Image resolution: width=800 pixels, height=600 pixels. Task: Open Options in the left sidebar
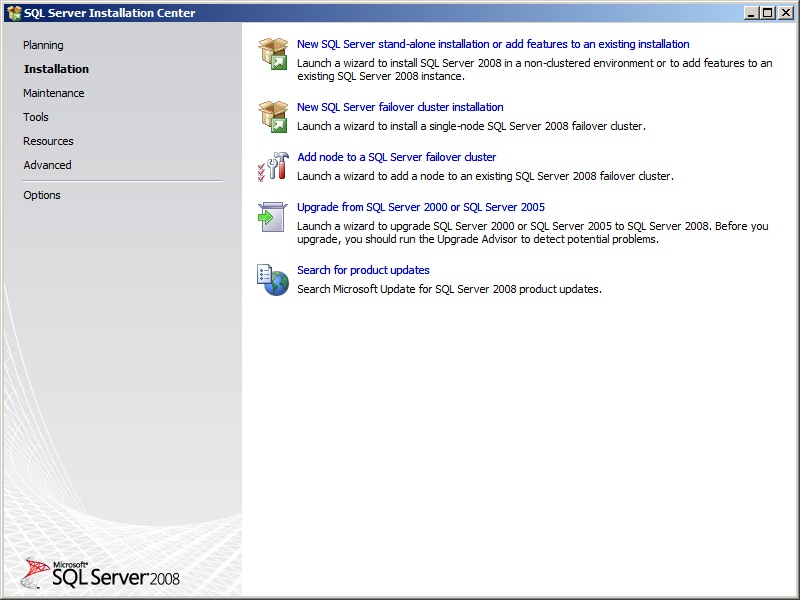click(42, 195)
